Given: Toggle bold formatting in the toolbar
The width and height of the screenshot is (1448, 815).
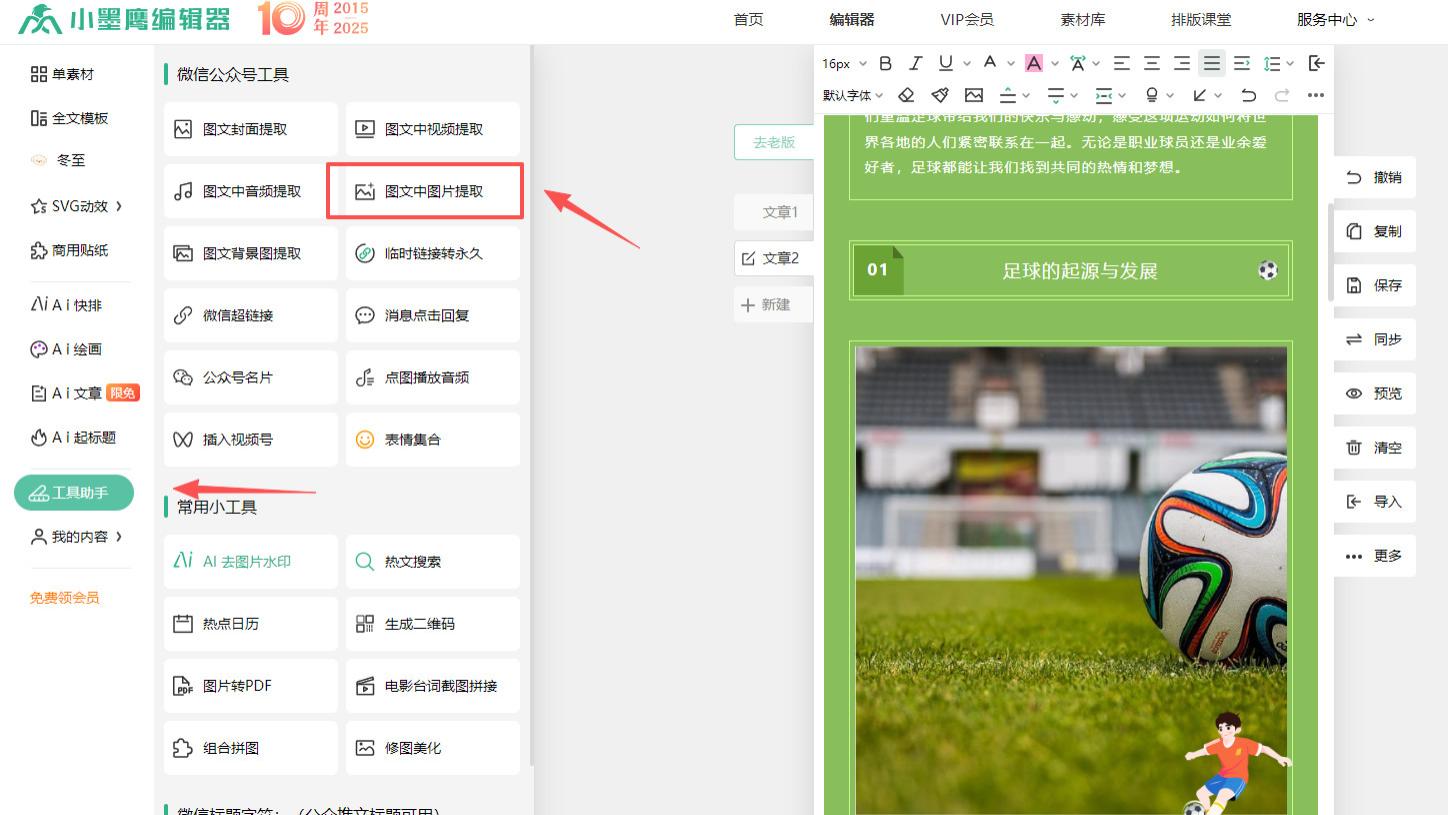Looking at the screenshot, I should tap(885, 62).
